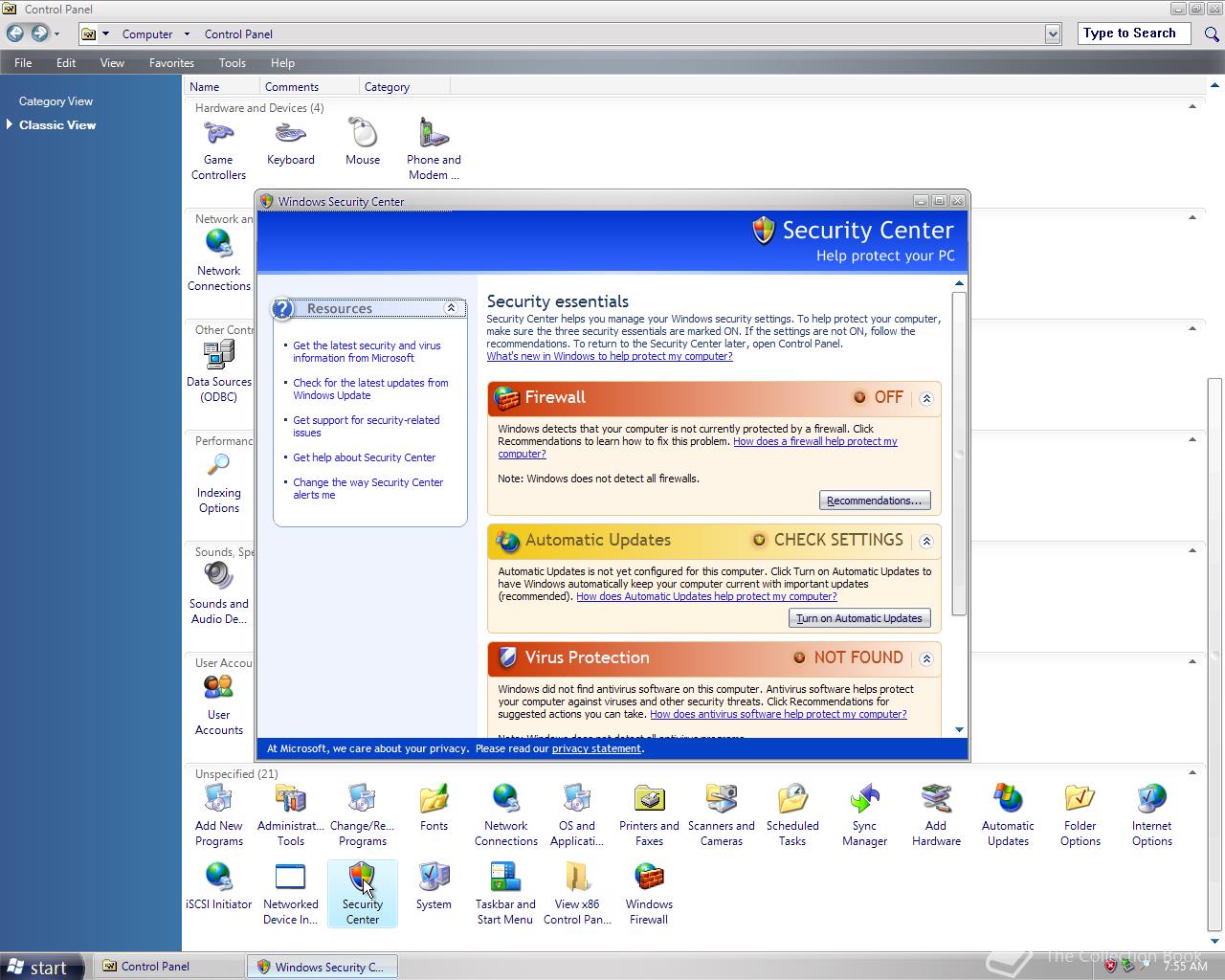The height and width of the screenshot is (980, 1225).
Task: Open the Edit menu
Action: [66, 63]
